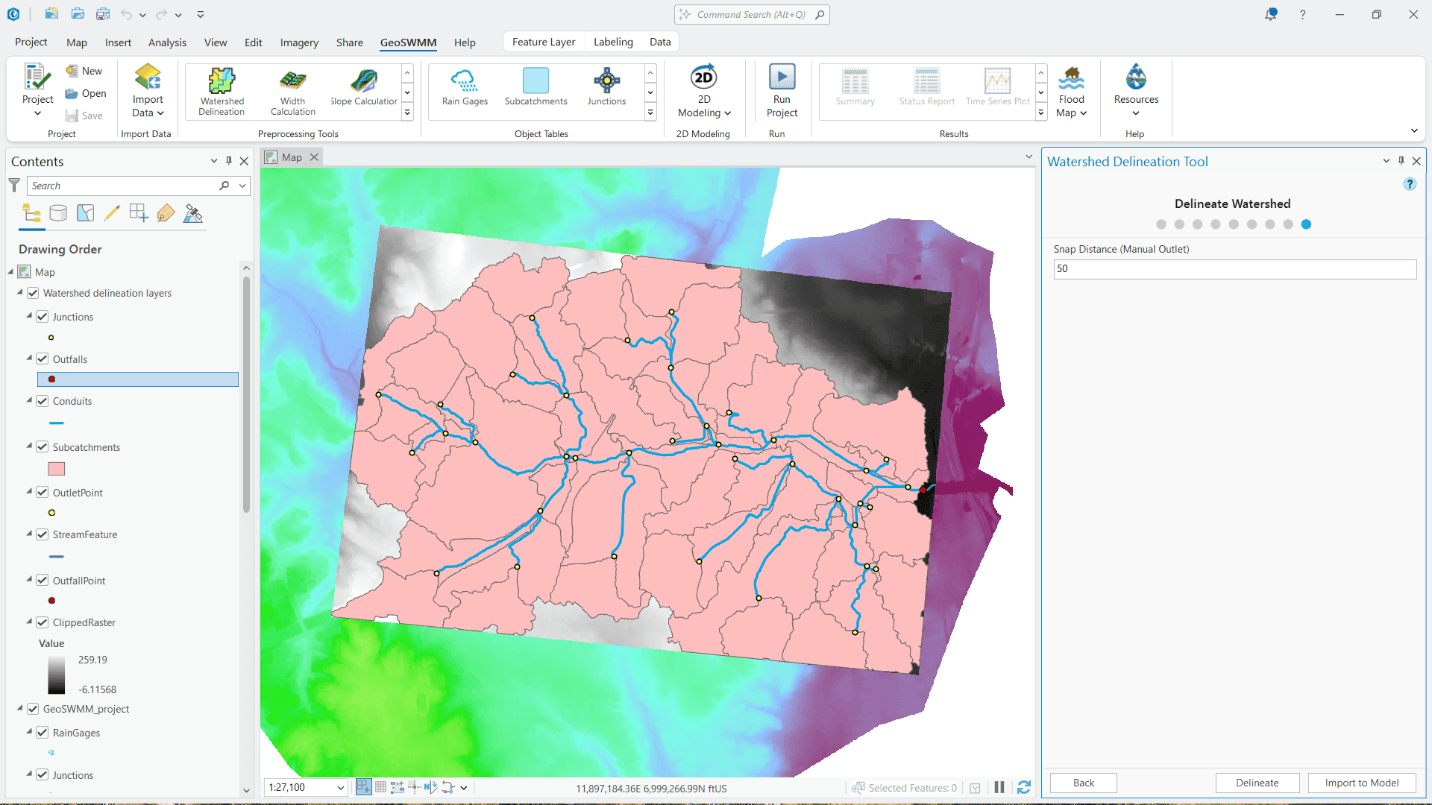Click Import to Model button
Viewport: 1432px width, 805px height.
[1362, 782]
